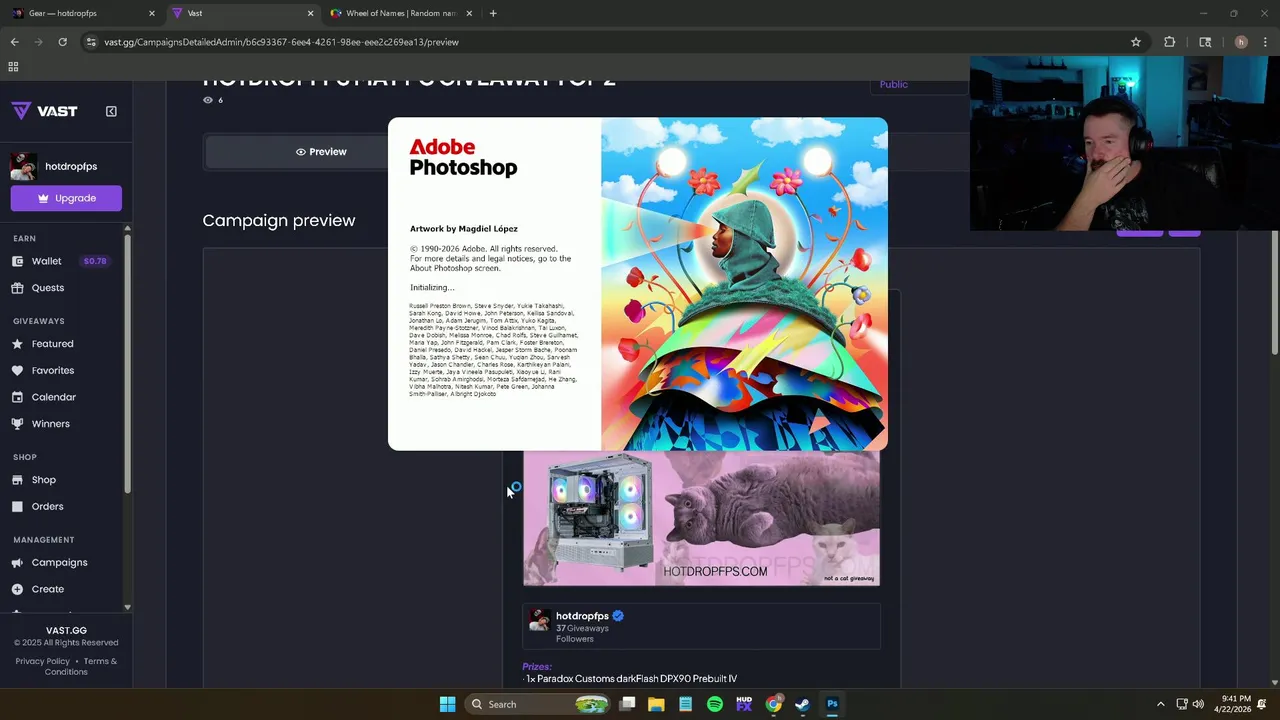Click hotdropfps name in campaign card
The height and width of the screenshot is (720, 1280).
pos(582,616)
